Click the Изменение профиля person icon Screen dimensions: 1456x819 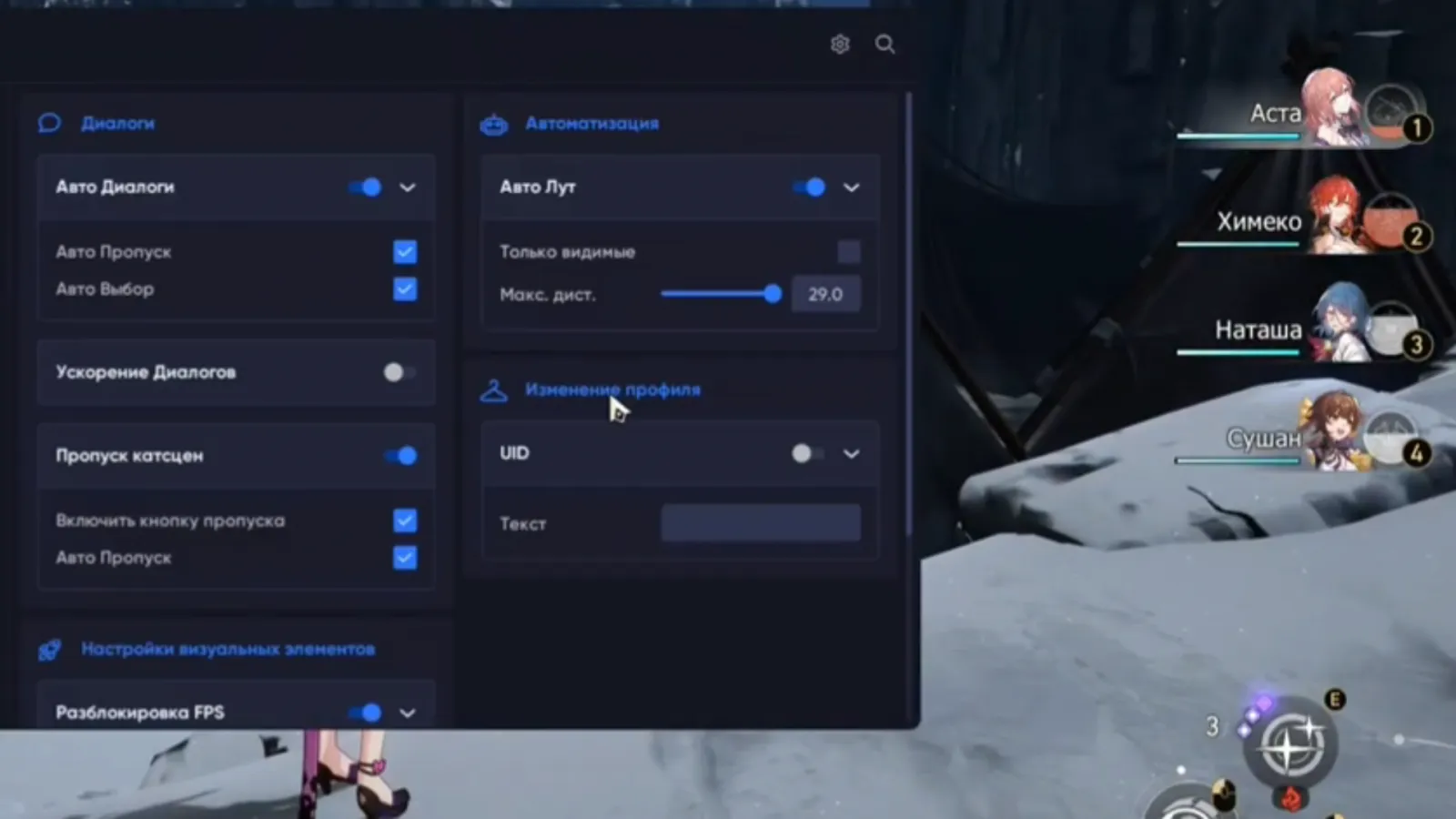click(x=494, y=390)
